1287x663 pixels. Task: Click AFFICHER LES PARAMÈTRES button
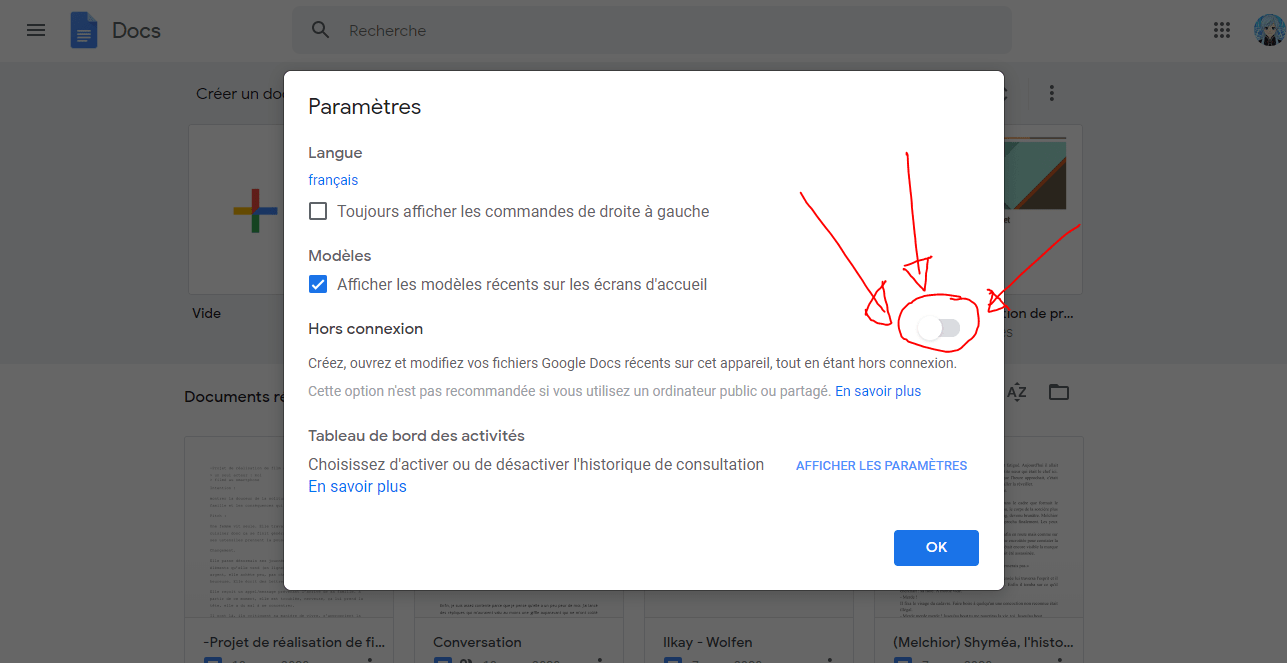(881, 465)
